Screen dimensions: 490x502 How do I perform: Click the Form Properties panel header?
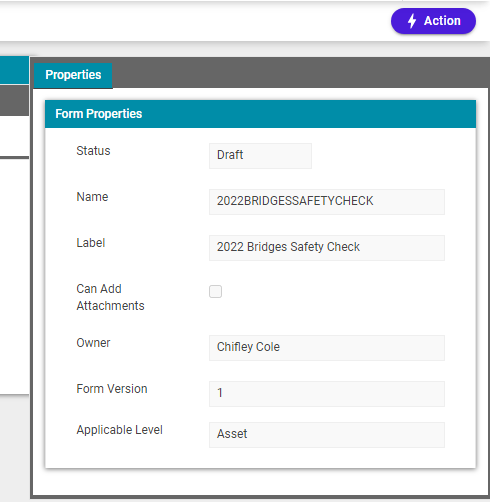pyautogui.click(x=260, y=114)
